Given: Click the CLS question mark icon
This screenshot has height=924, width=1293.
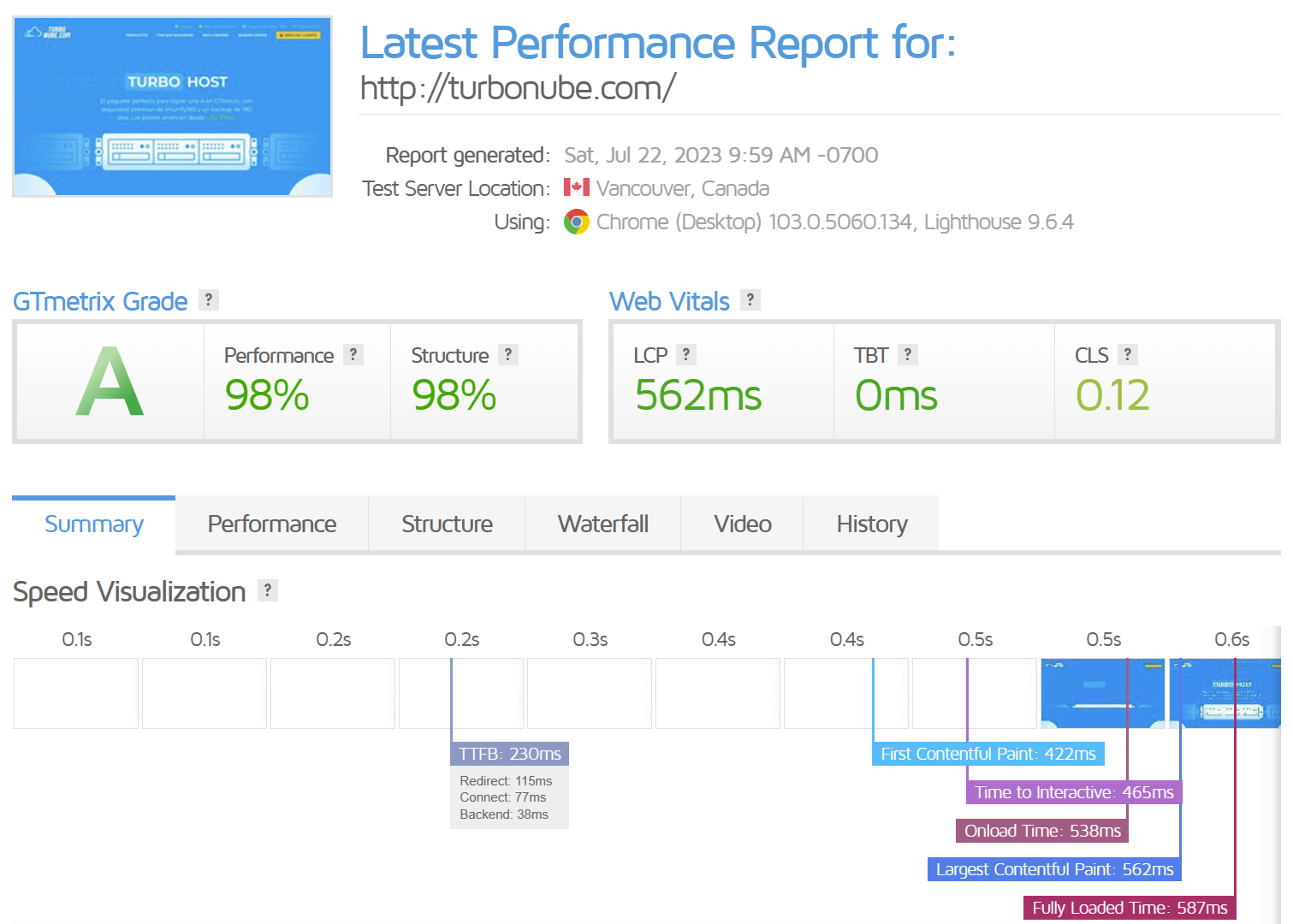Looking at the screenshot, I should pyautogui.click(x=1127, y=354).
